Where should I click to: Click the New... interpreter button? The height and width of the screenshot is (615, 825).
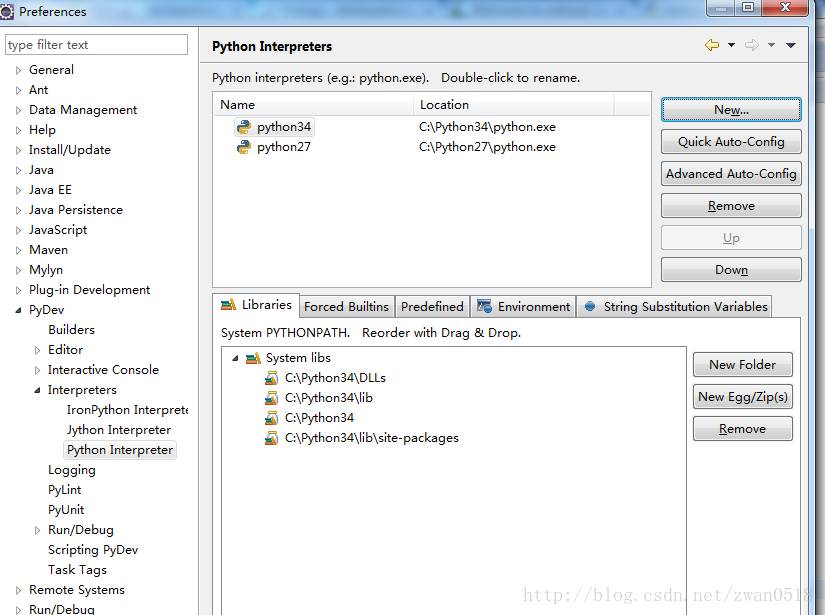731,109
